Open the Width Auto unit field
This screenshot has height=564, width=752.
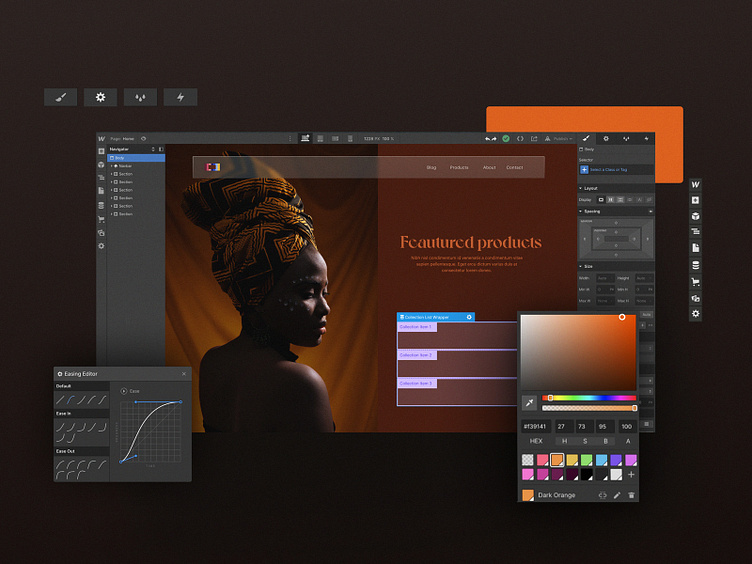pos(605,278)
